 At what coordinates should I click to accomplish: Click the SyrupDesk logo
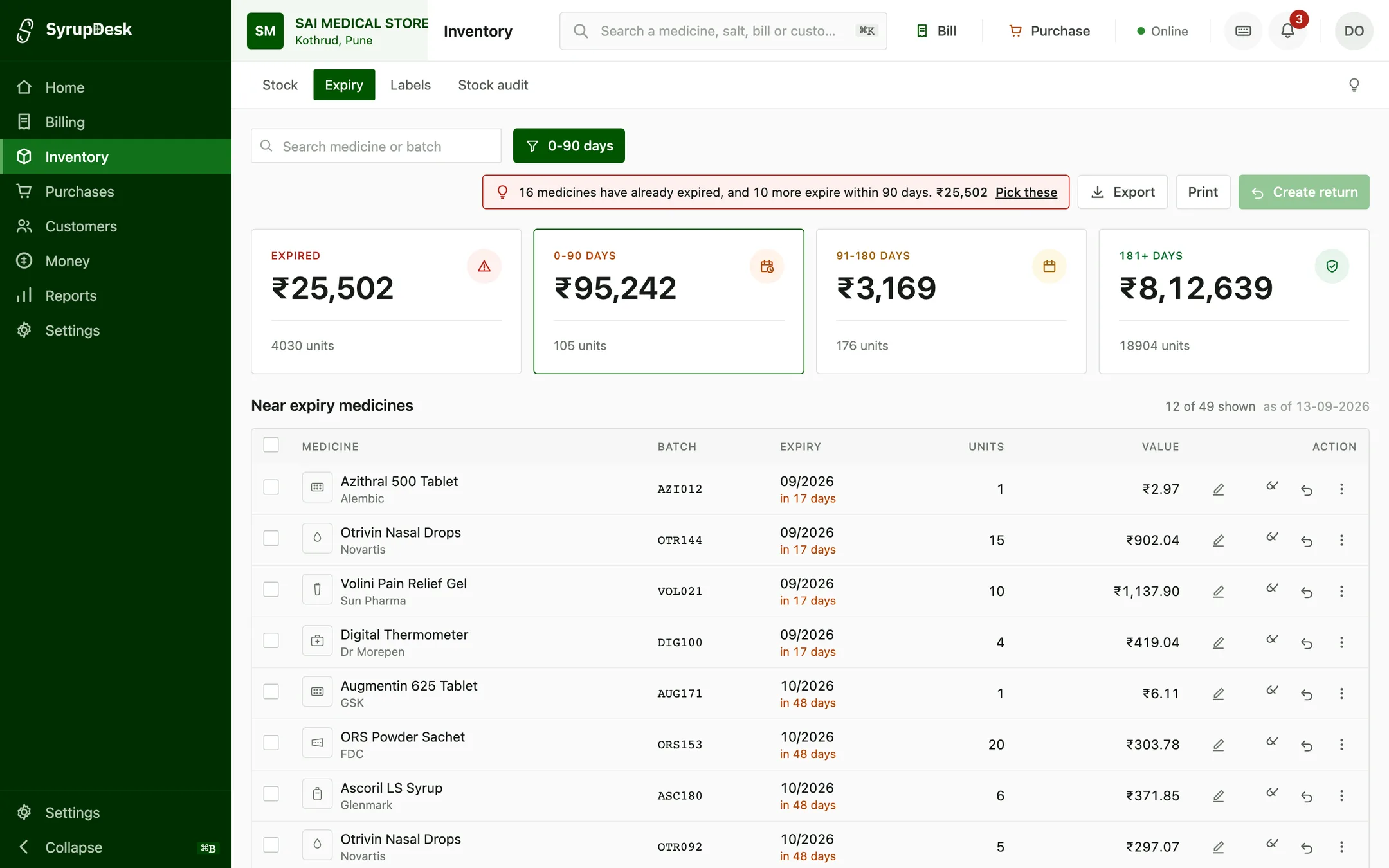click(x=75, y=30)
